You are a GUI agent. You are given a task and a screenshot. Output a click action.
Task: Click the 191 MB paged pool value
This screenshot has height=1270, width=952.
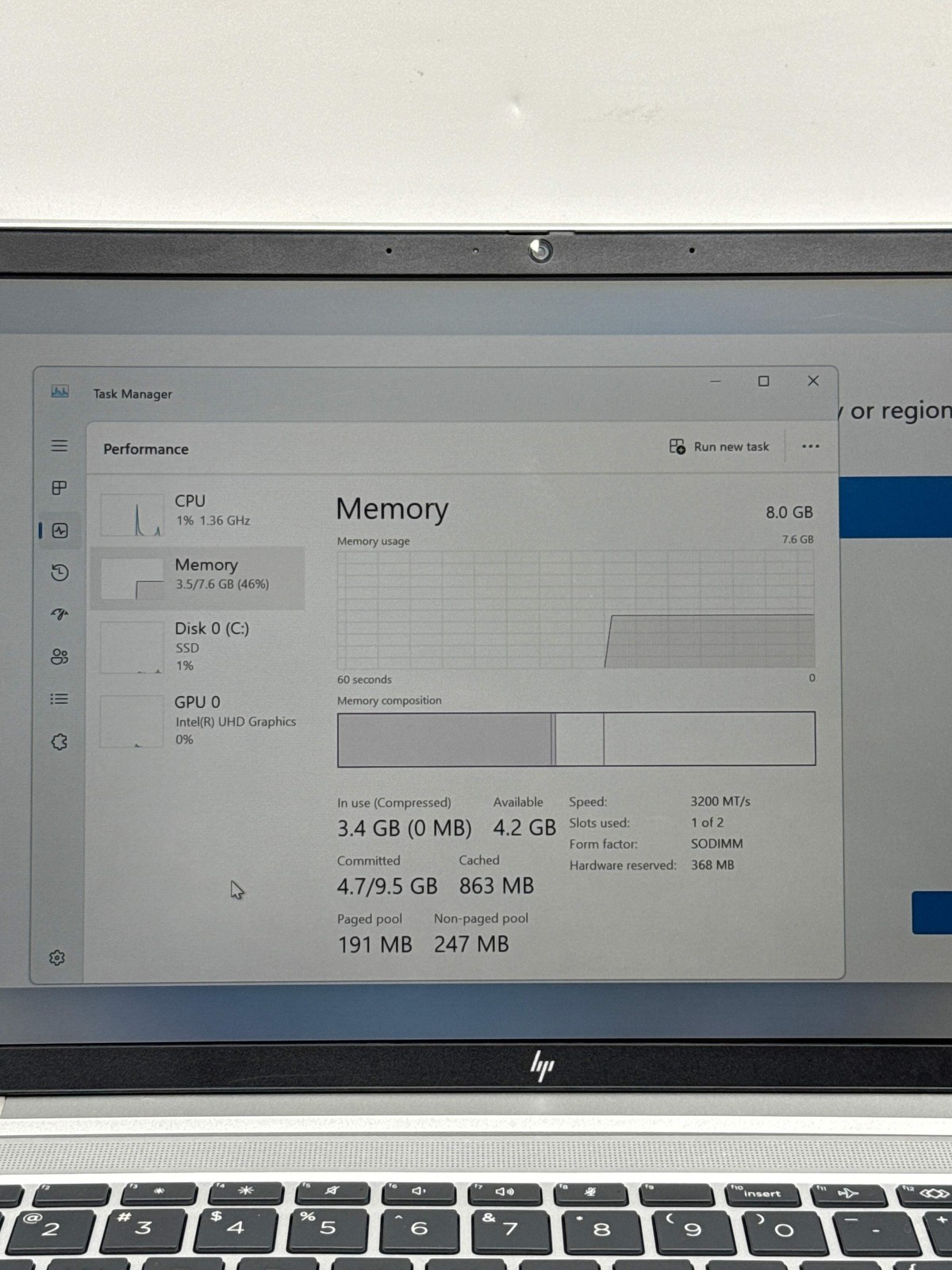[x=375, y=945]
